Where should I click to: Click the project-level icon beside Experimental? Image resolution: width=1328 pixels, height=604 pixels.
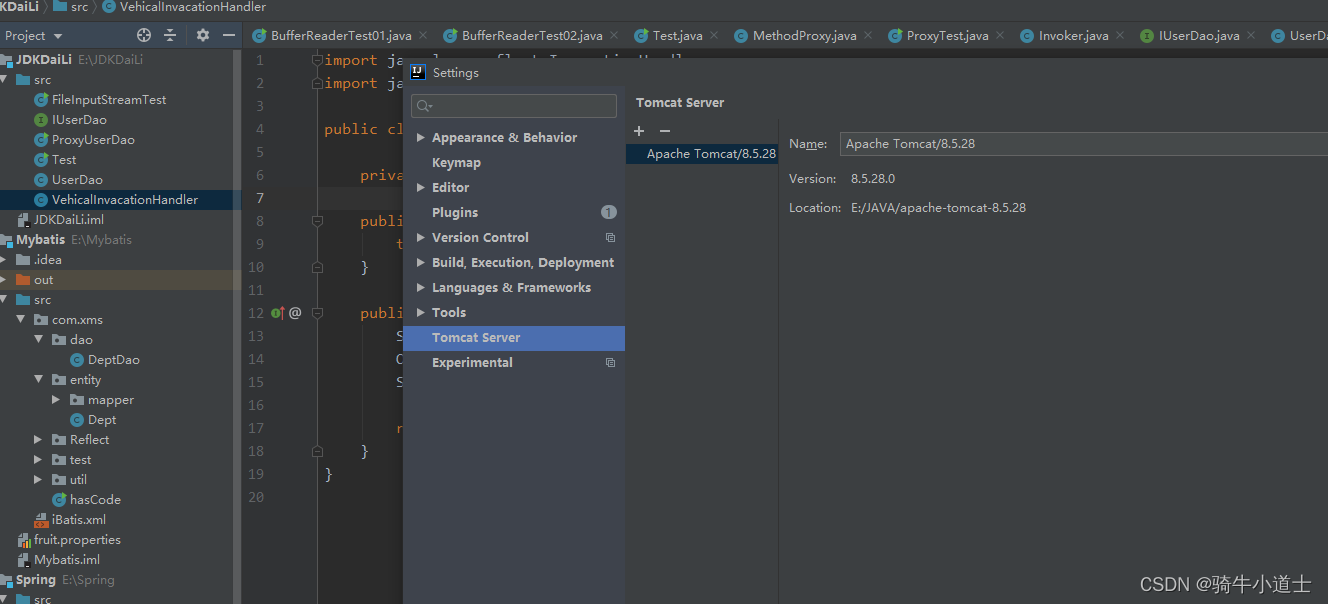(610, 363)
